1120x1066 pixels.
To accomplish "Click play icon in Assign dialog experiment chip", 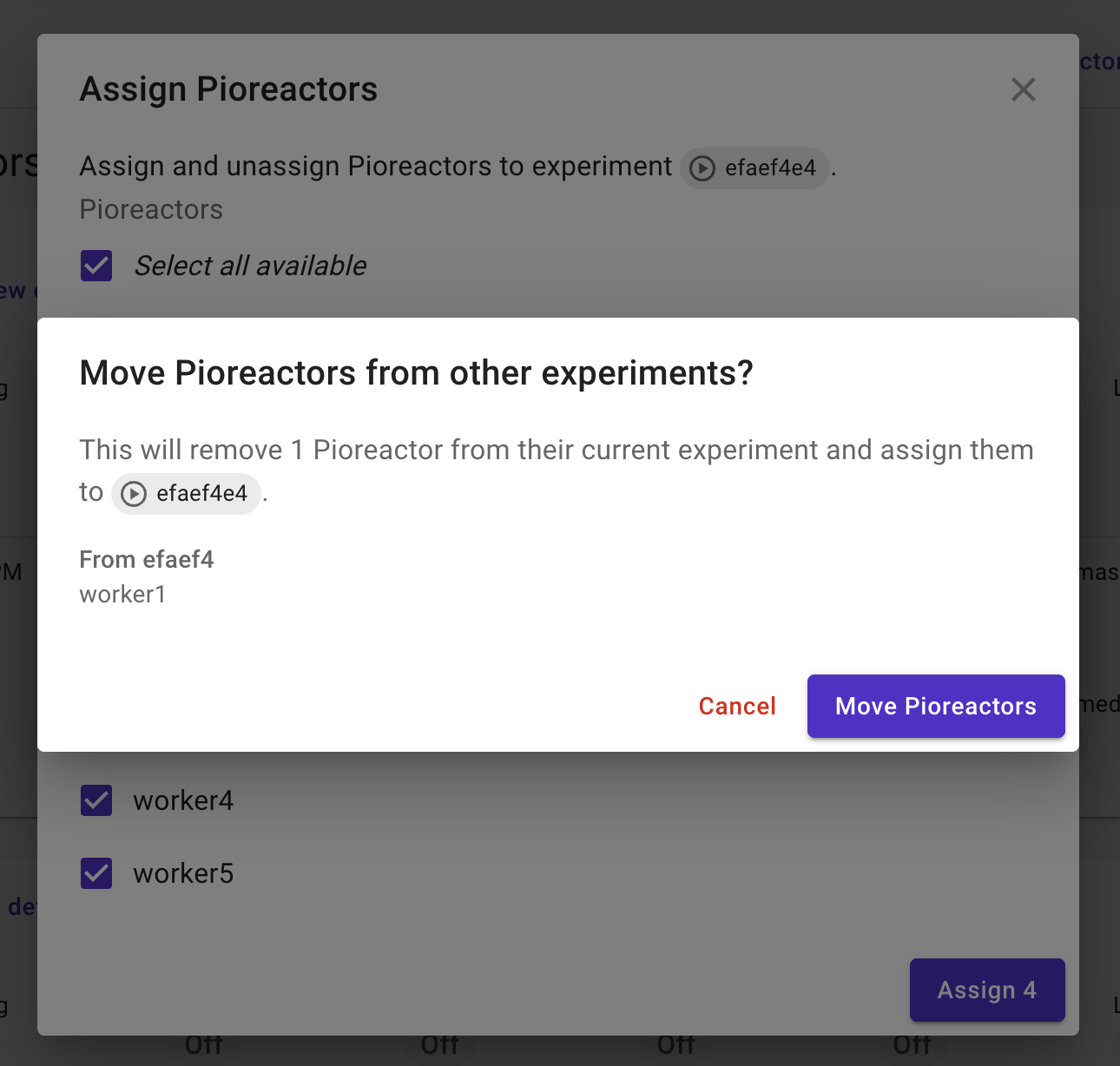I will click(x=702, y=168).
